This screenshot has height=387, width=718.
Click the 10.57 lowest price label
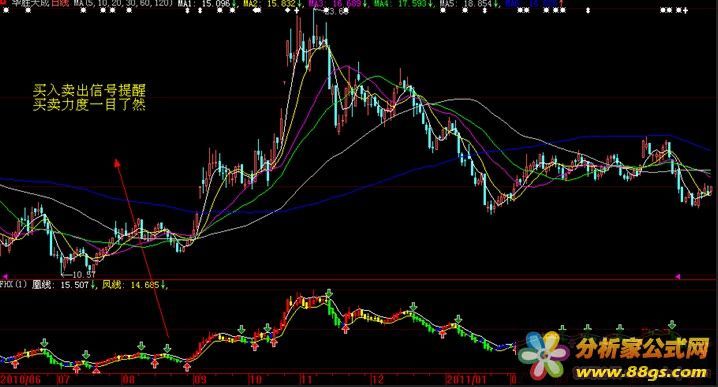pos(84,274)
